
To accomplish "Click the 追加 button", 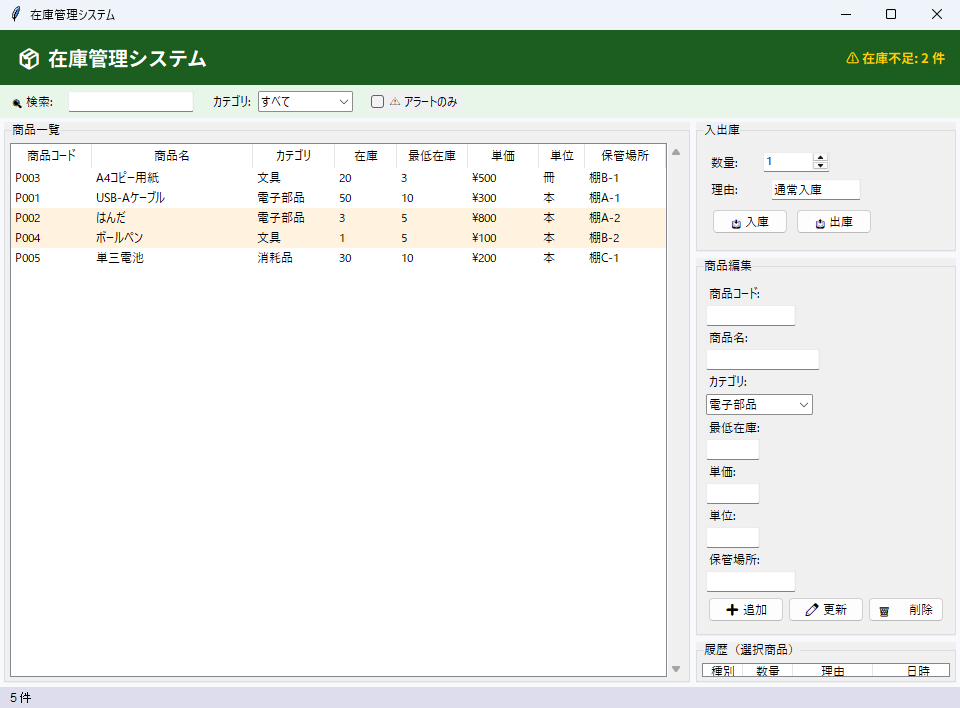I will (746, 610).
